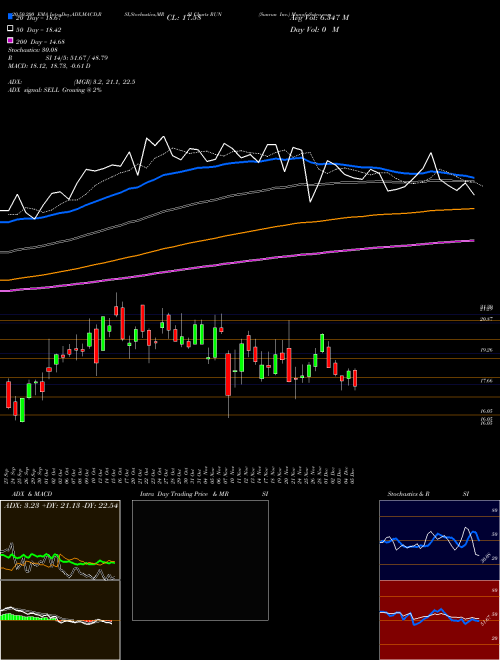Click the 'Intra Day Trading Price & MR' title

184,494
